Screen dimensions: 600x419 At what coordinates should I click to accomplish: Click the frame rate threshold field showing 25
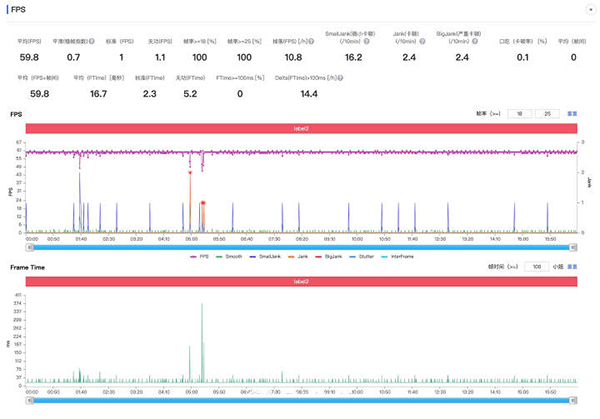click(548, 114)
